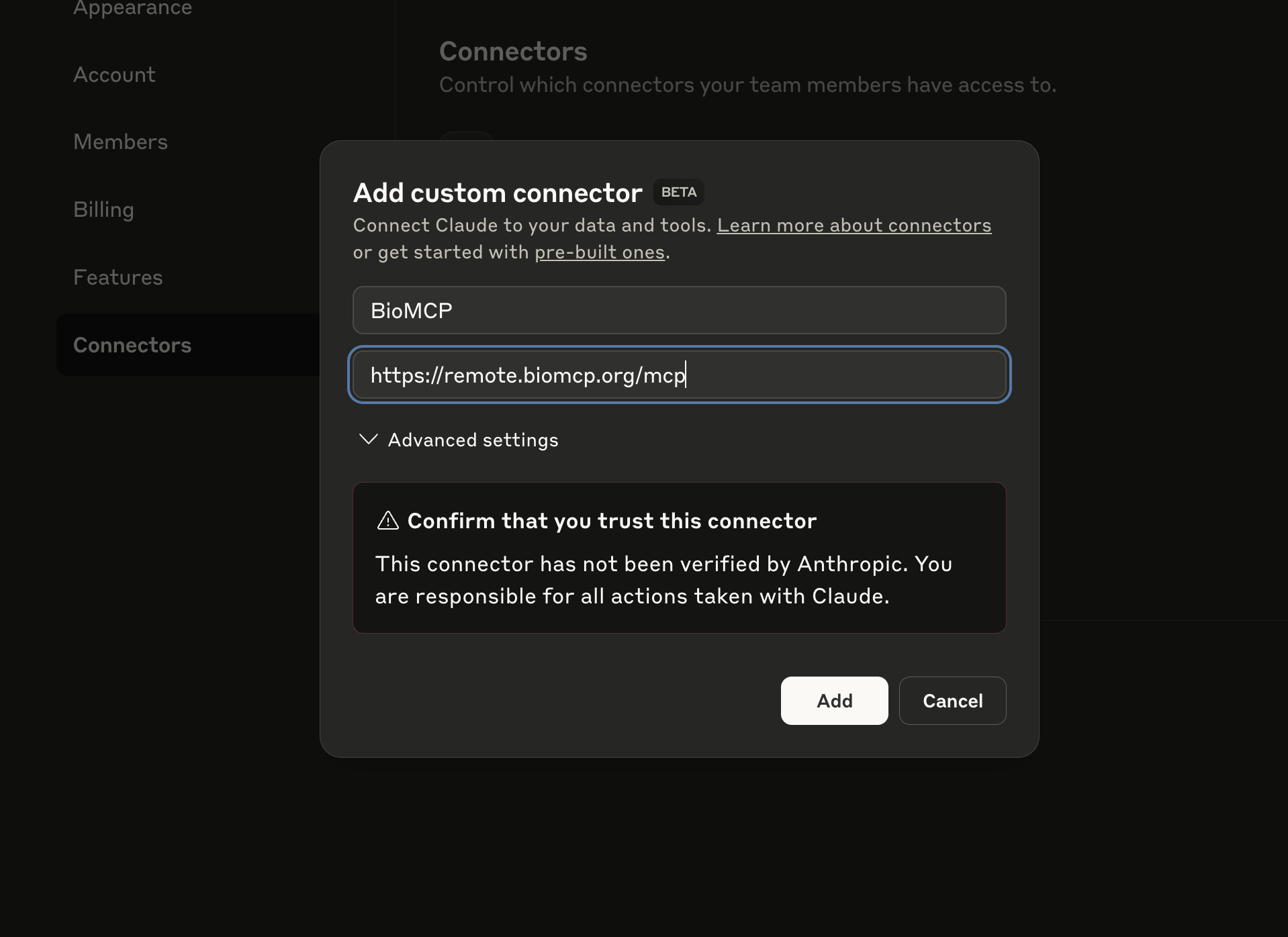Click the BETA badge
The width and height of the screenshot is (1288, 937).
(x=679, y=192)
